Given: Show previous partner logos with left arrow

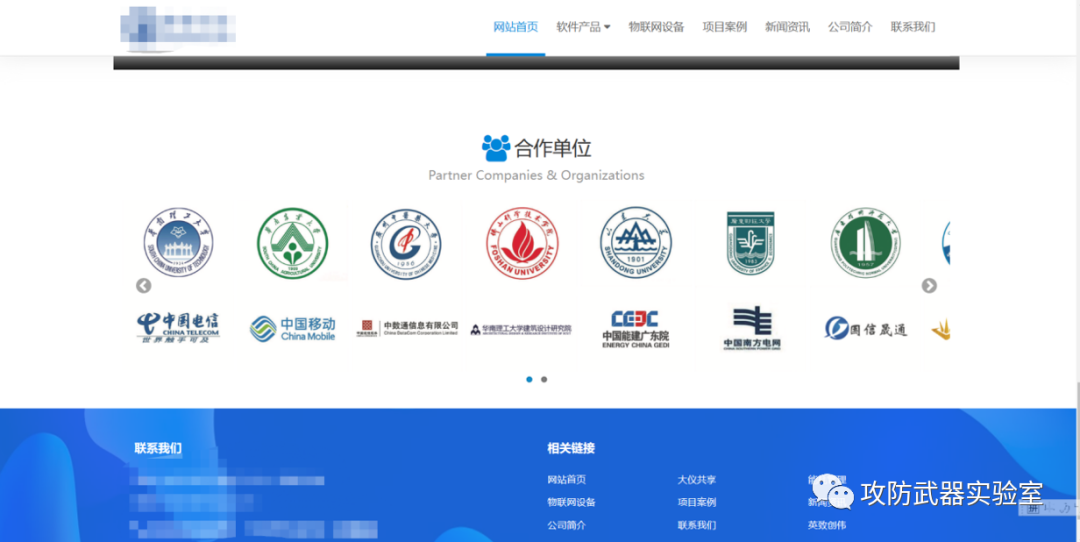Looking at the screenshot, I should tap(143, 286).
